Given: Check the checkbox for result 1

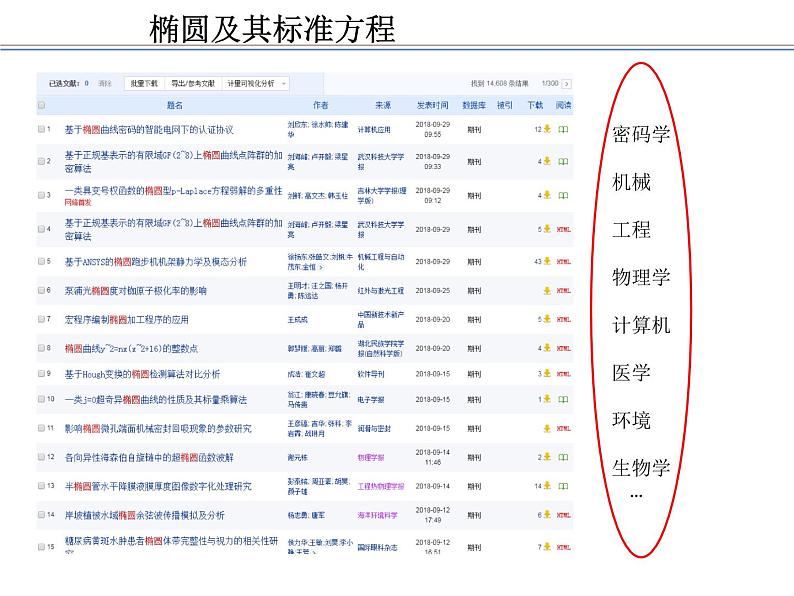Looking at the screenshot, I should (42, 129).
